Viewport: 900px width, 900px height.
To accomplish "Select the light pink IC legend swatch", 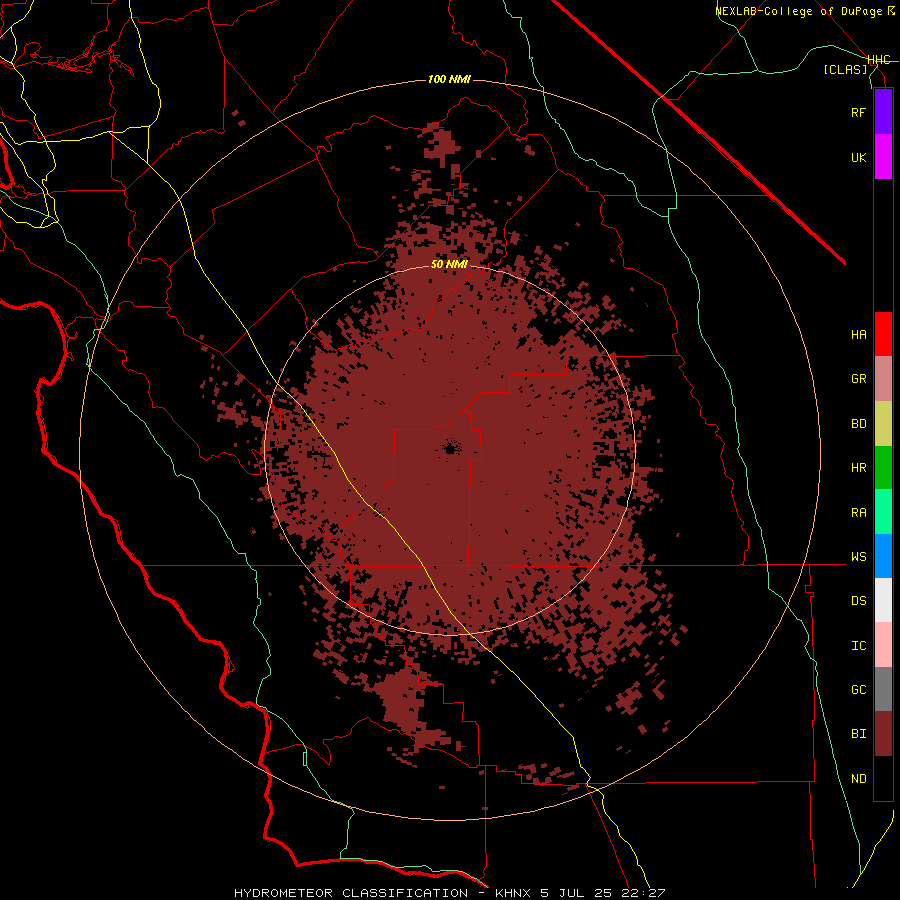I will coord(883,645).
